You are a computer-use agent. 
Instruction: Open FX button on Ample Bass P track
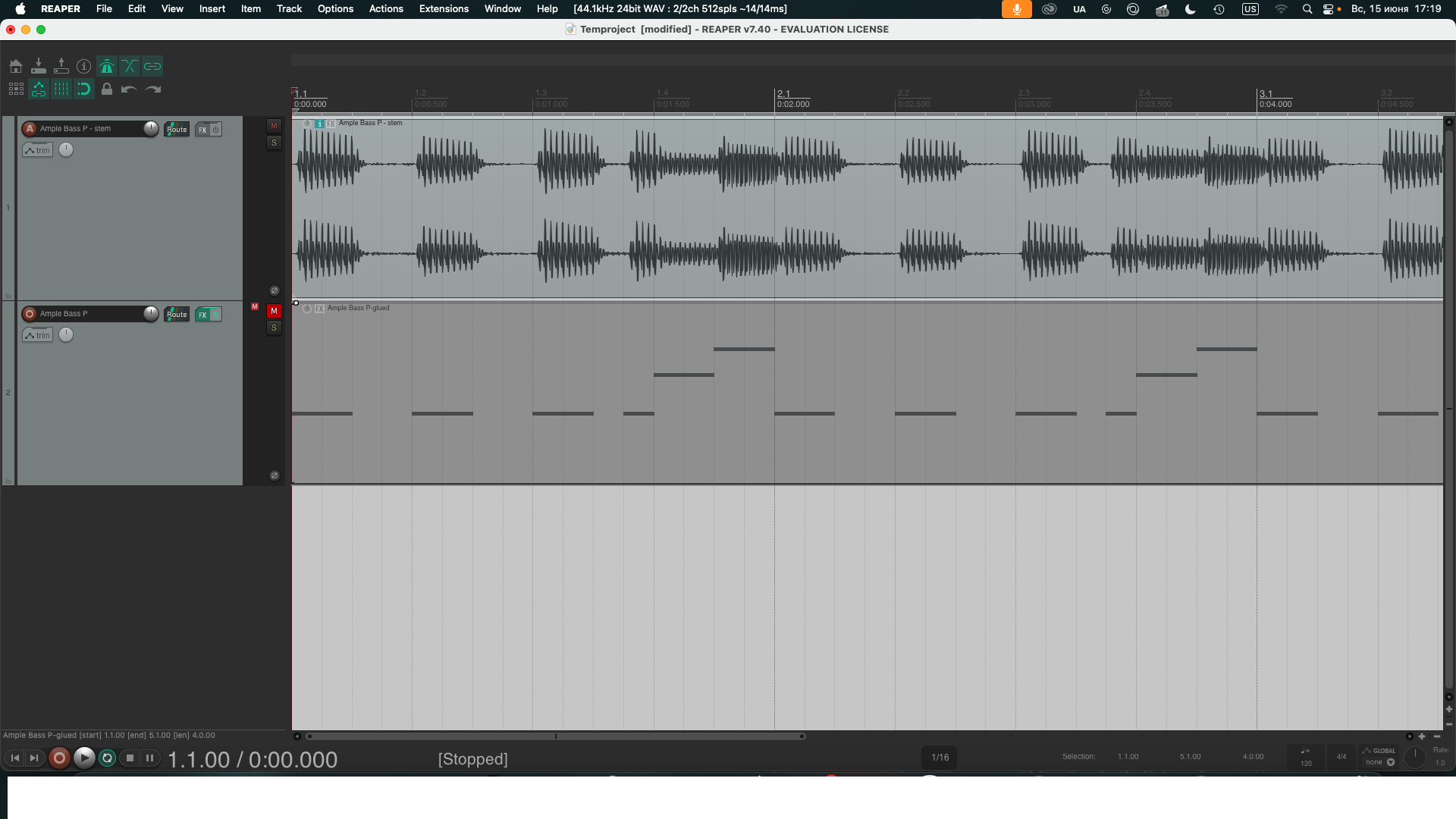point(202,315)
